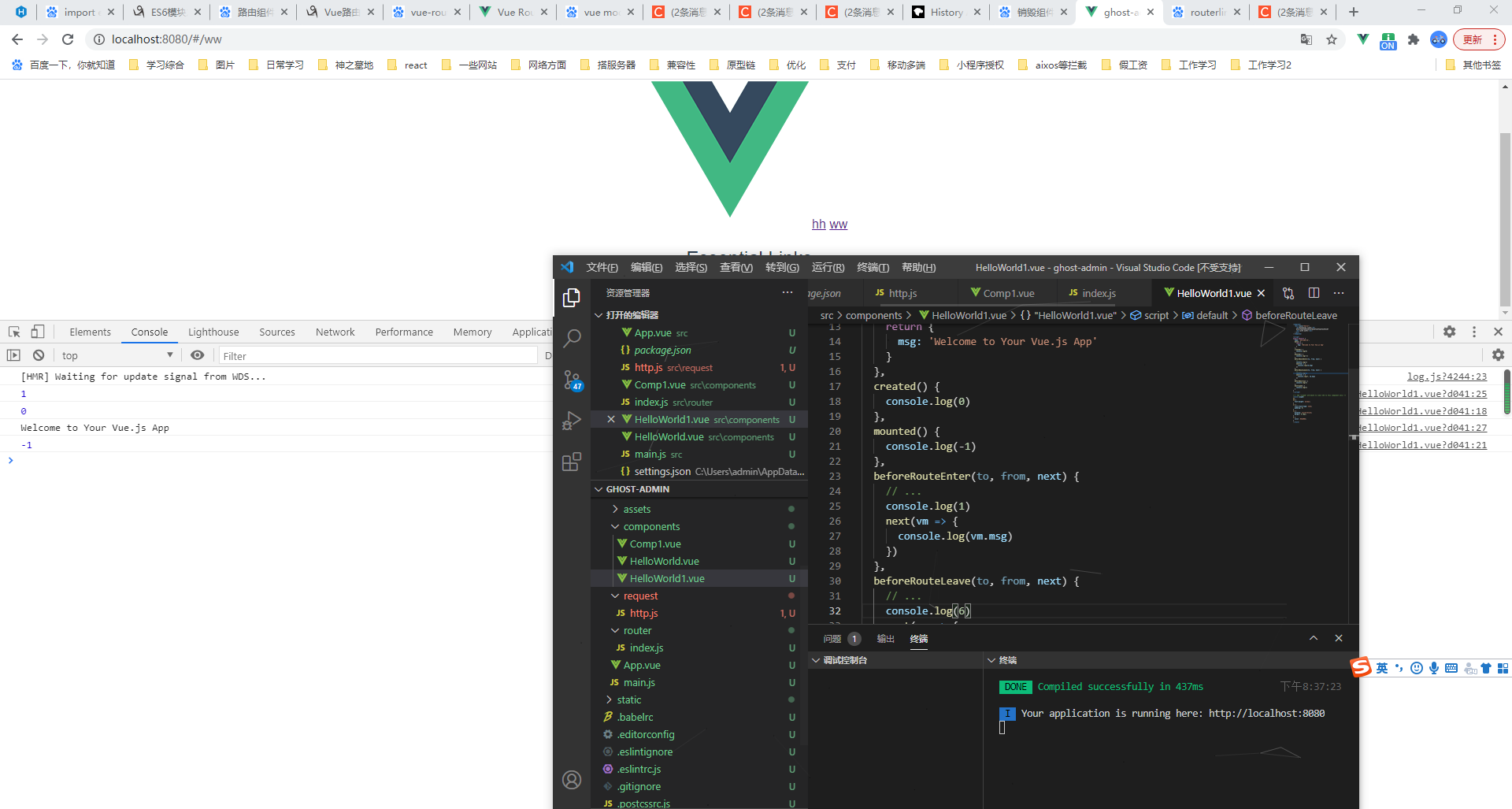Show console sidebar in DevTools
Viewport: 1512px width, 809px height.
[x=13, y=355]
